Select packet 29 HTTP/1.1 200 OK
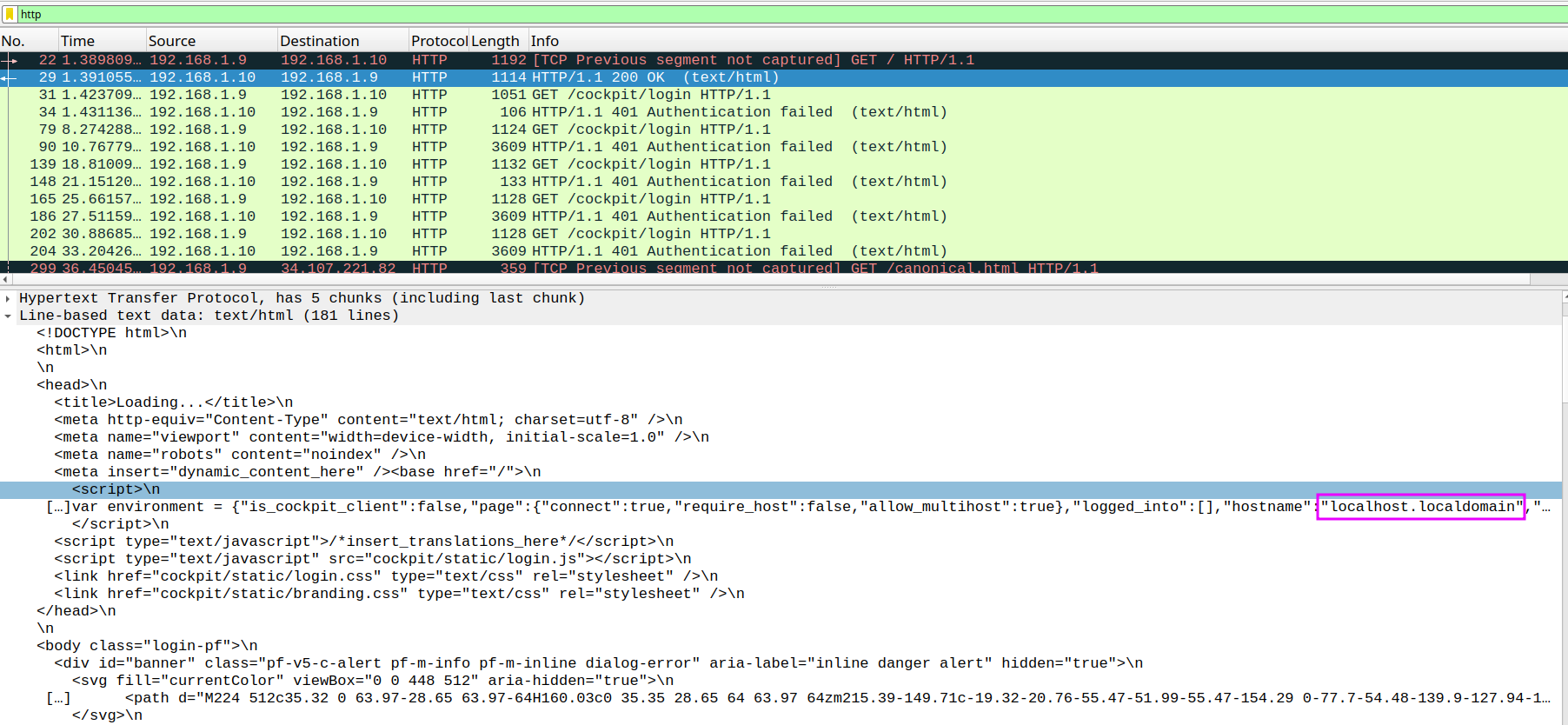Screen dimensions: 1568x725 784,77
